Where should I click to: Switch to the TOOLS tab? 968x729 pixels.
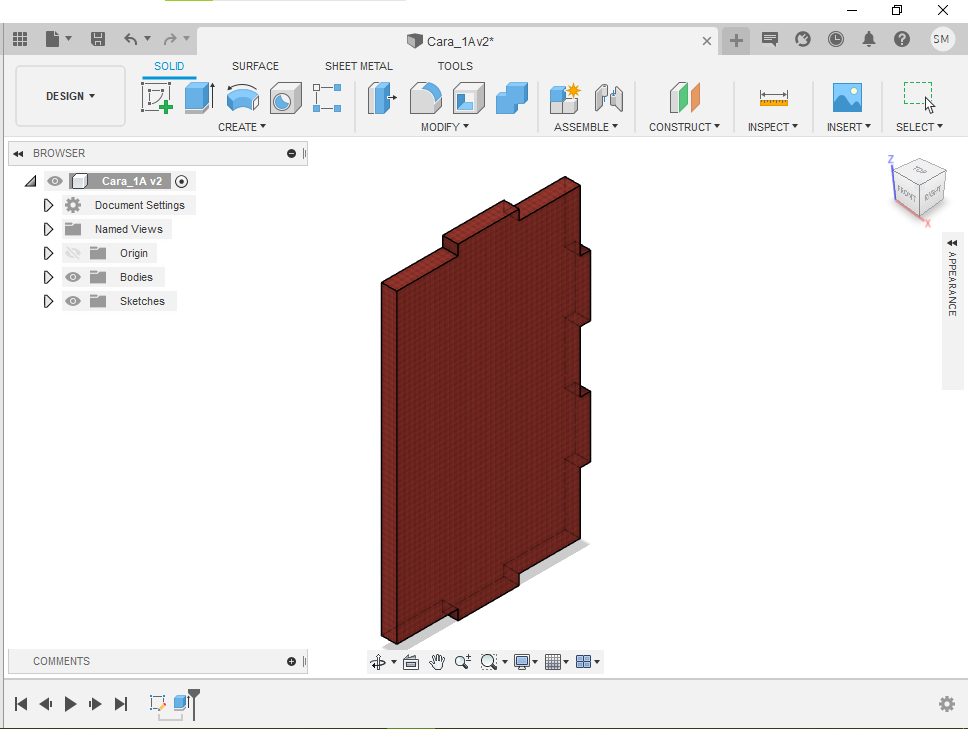point(455,66)
